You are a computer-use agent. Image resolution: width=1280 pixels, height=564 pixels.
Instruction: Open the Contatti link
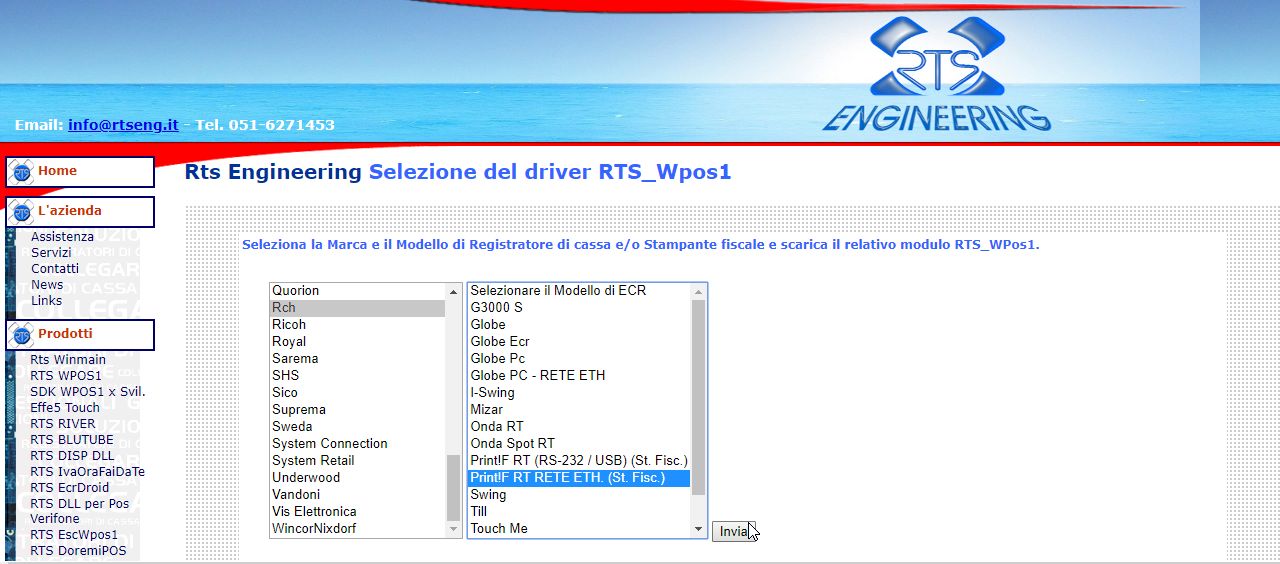[55, 269]
